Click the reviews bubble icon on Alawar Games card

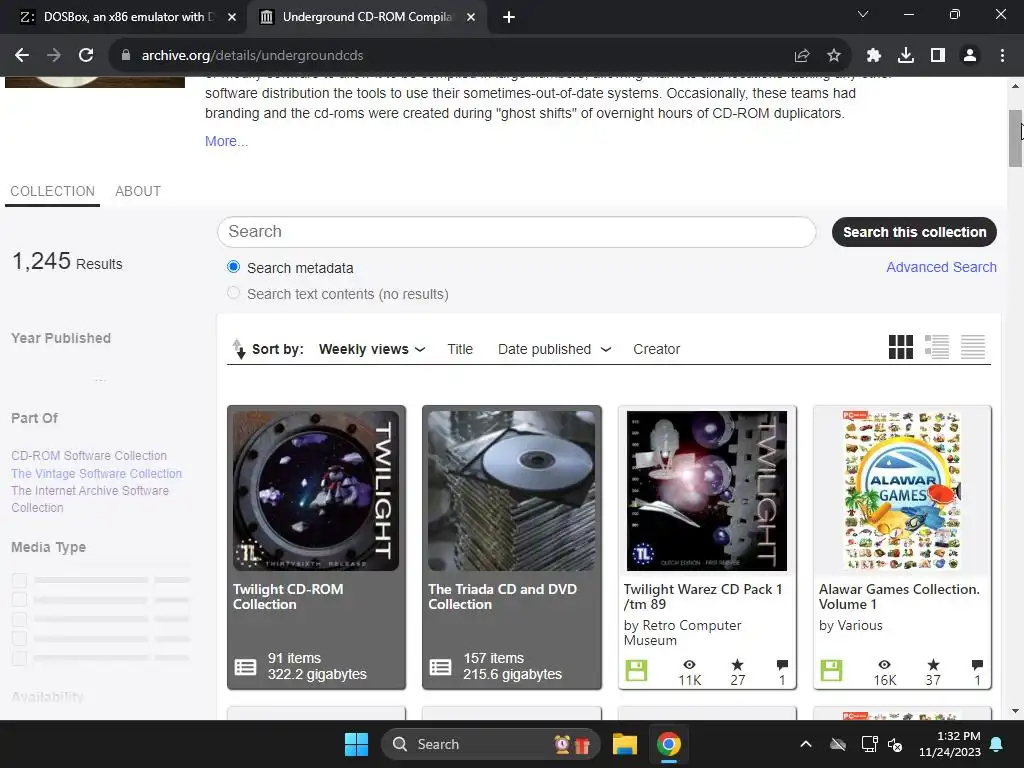[977, 665]
